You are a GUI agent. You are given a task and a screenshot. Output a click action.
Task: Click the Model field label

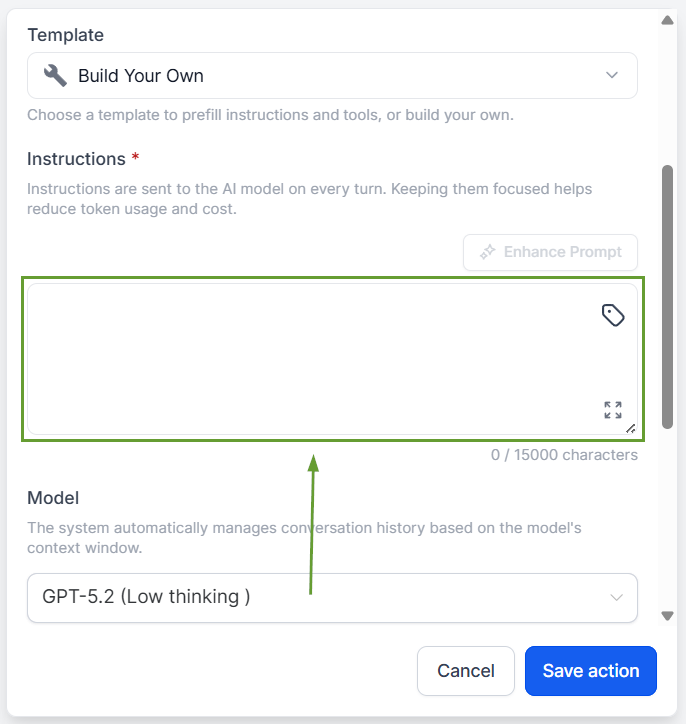coord(53,498)
